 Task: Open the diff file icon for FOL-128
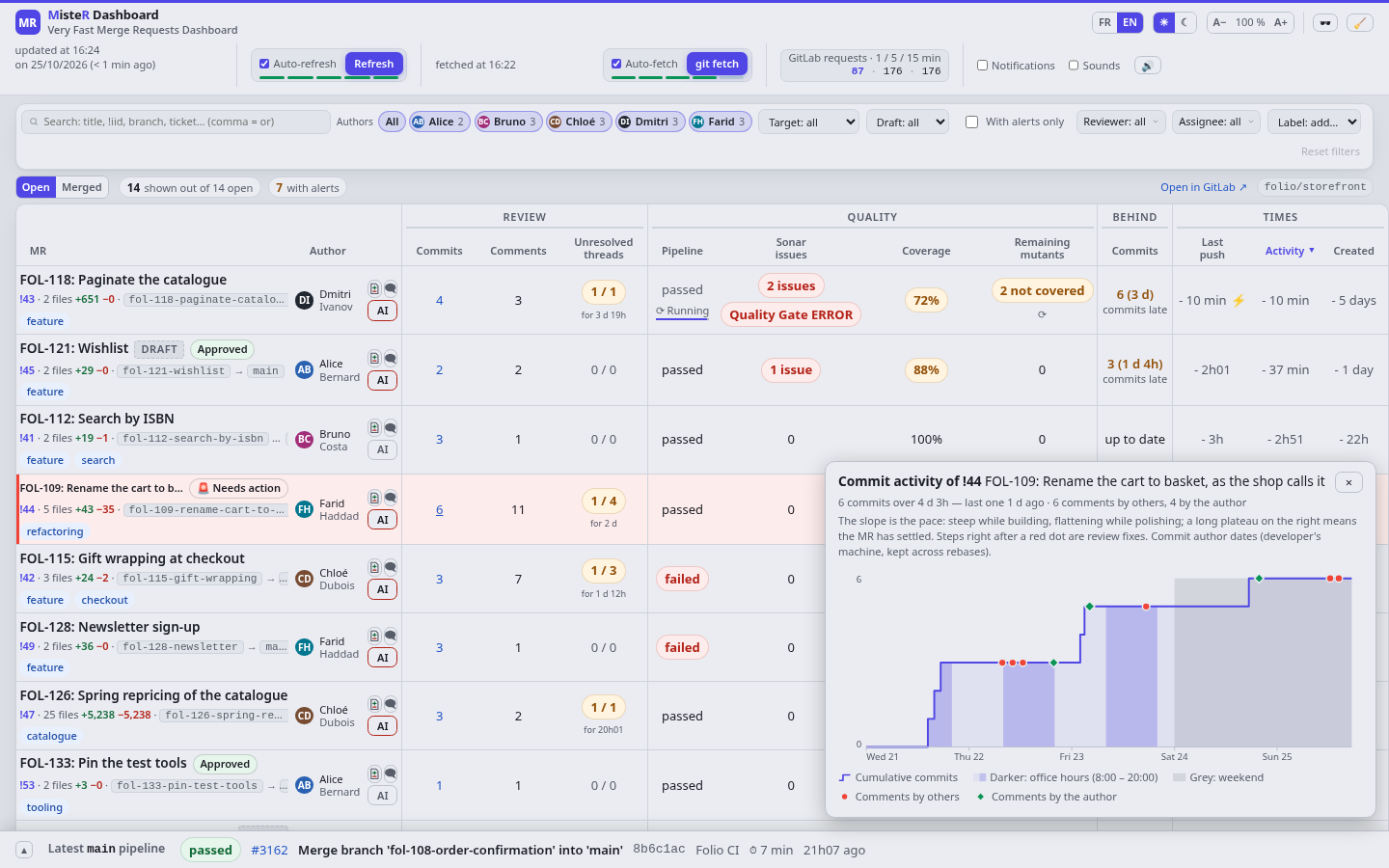(x=374, y=636)
